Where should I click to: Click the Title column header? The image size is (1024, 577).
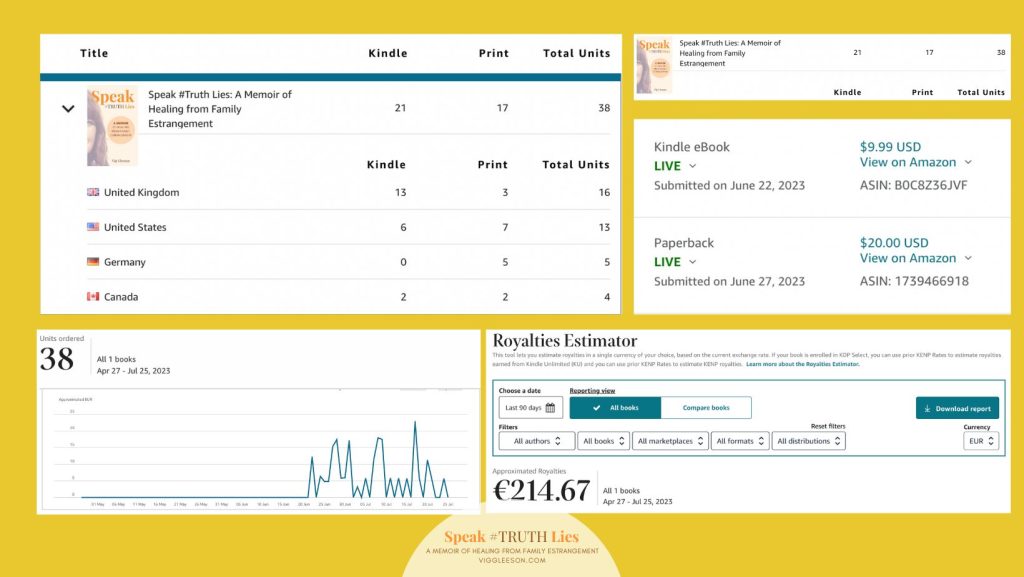coord(94,54)
